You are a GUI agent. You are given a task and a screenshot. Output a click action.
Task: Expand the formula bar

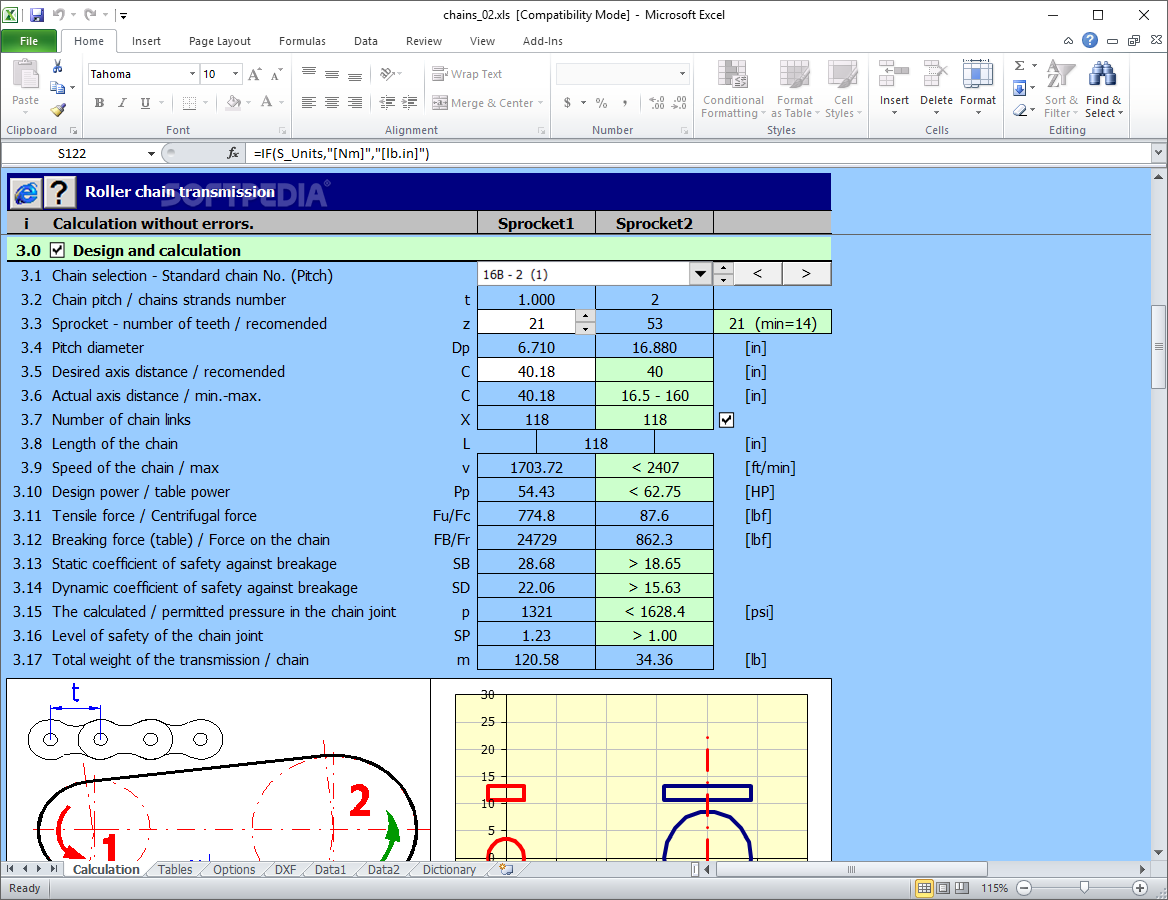coord(1158,153)
